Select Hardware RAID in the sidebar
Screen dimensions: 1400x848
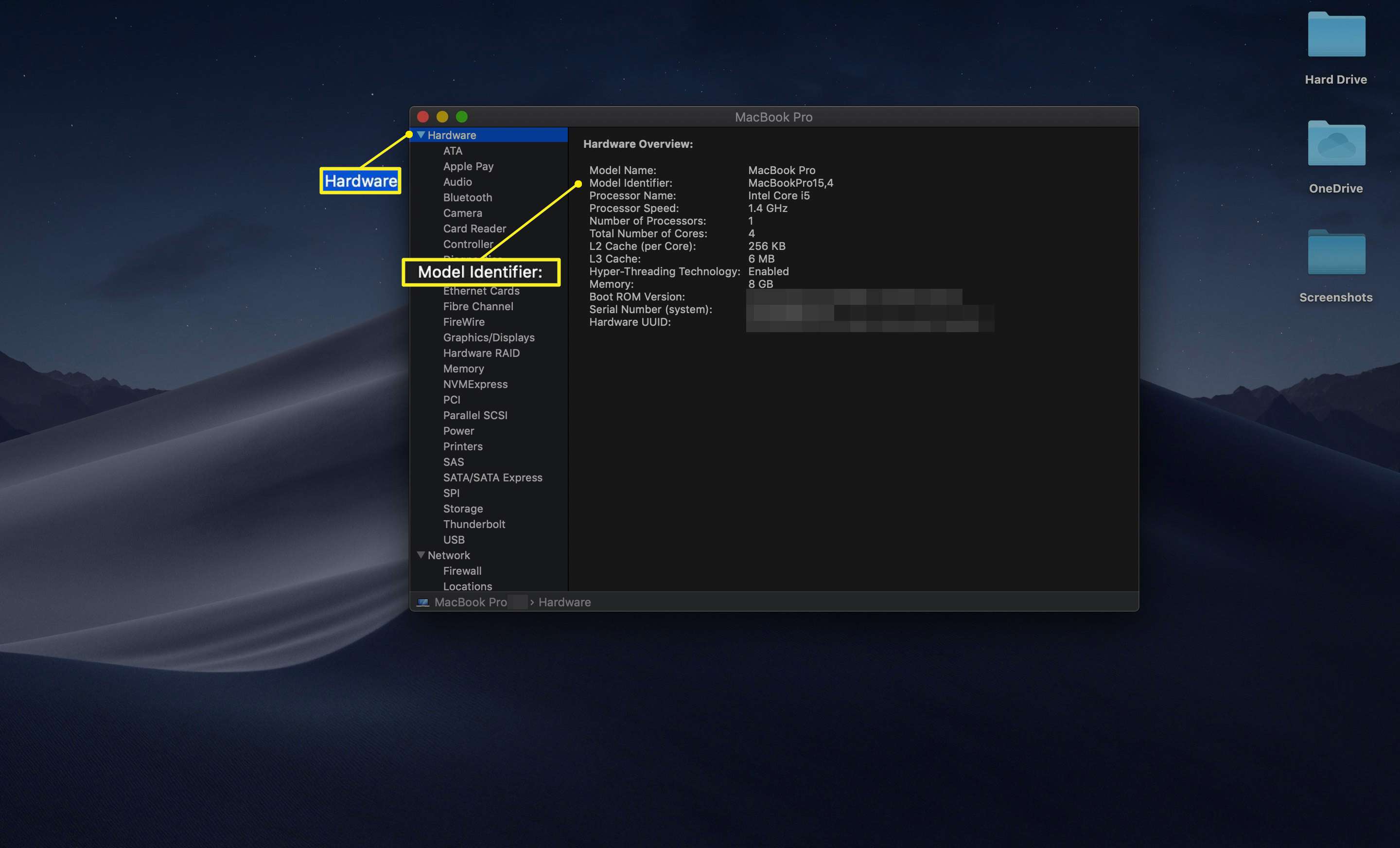tap(481, 353)
